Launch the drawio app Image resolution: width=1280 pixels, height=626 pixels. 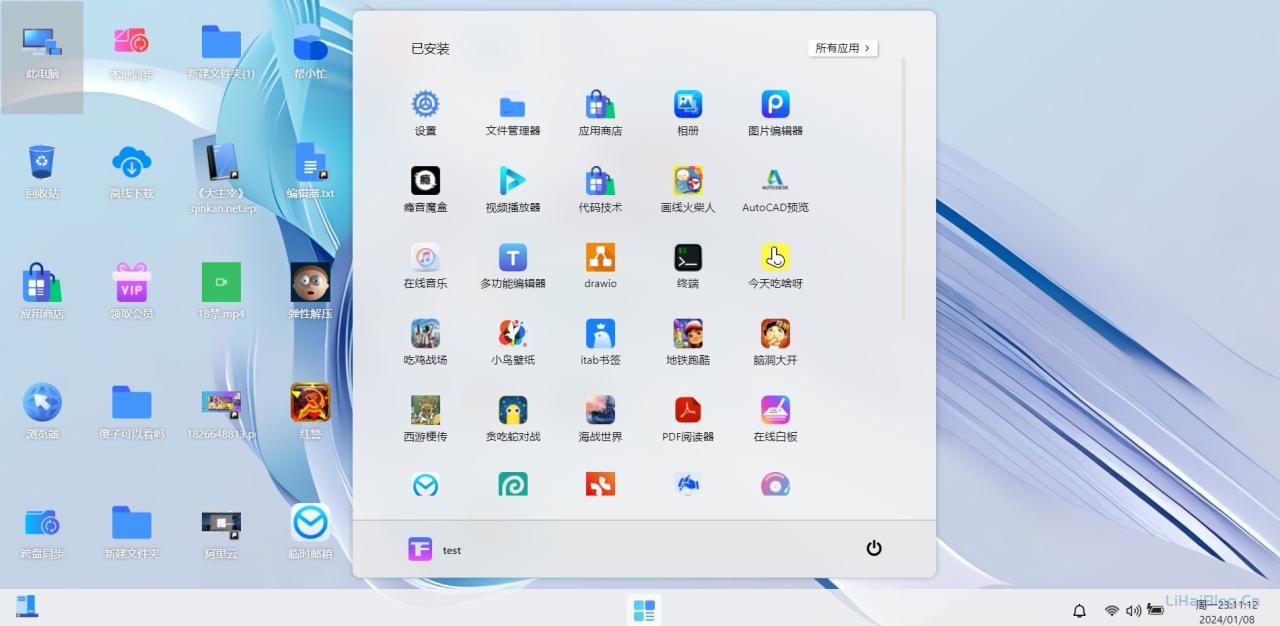(600, 266)
